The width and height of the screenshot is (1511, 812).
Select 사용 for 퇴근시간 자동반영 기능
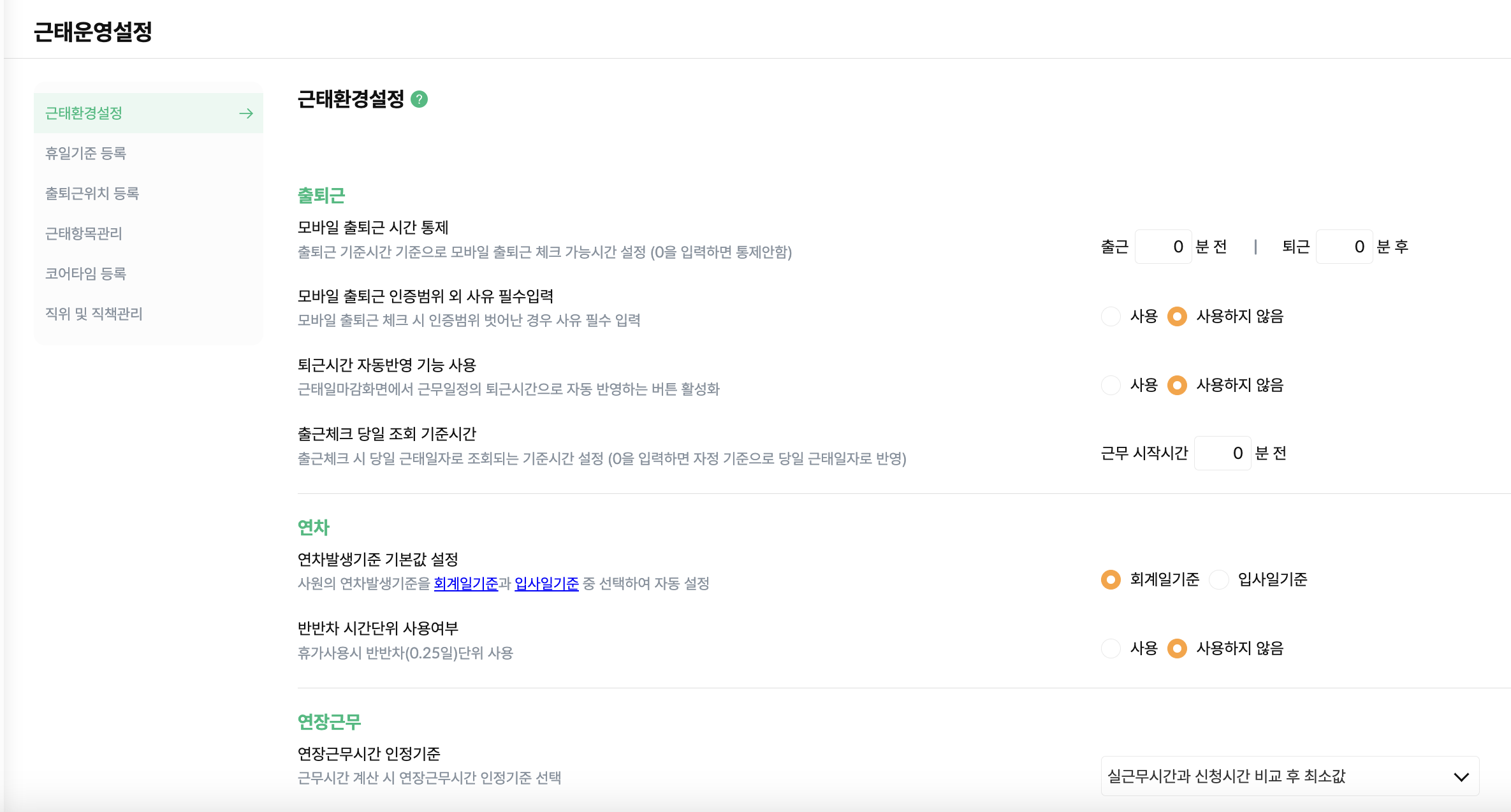pos(1111,385)
